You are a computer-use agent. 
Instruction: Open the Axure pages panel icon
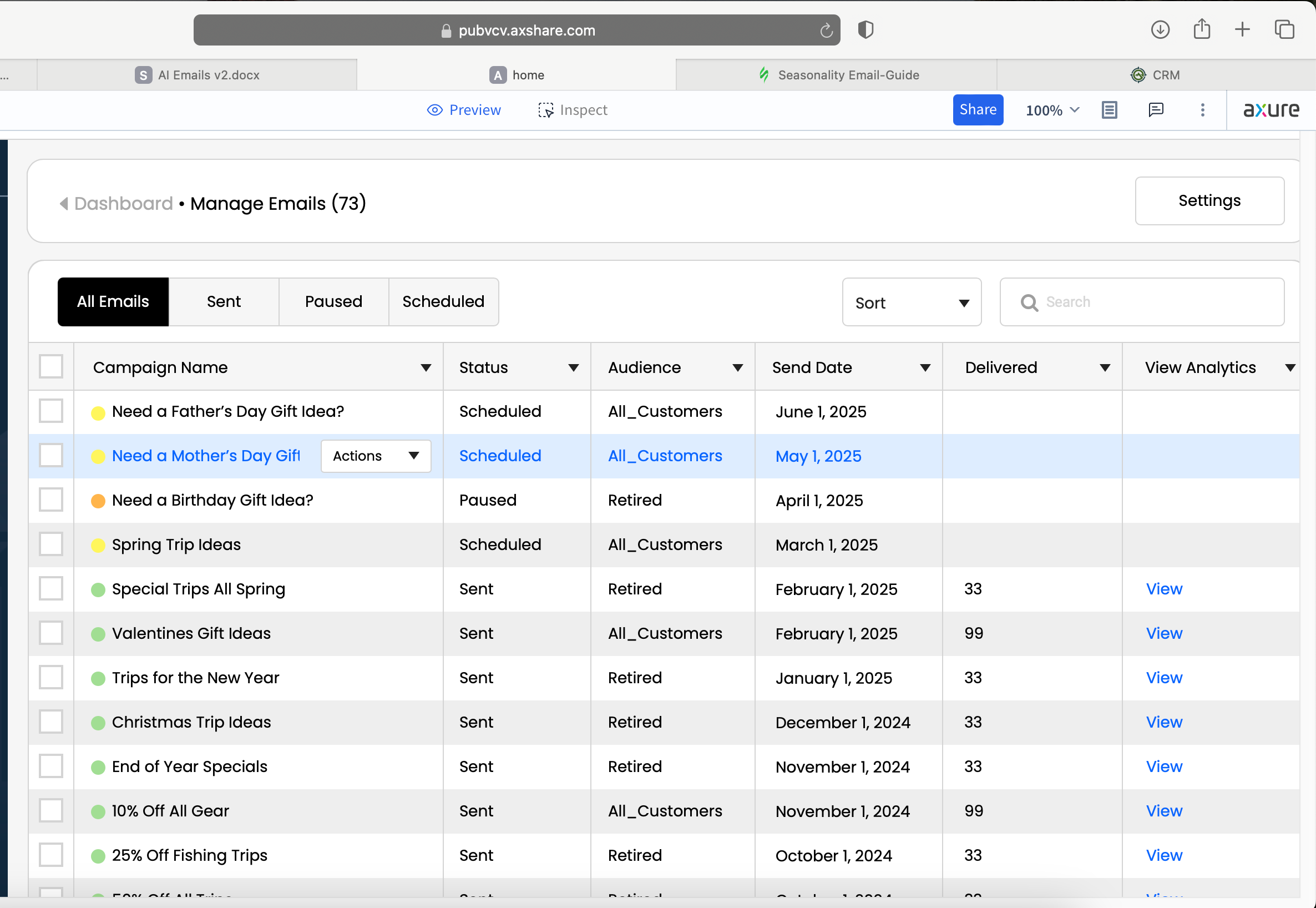(1109, 110)
